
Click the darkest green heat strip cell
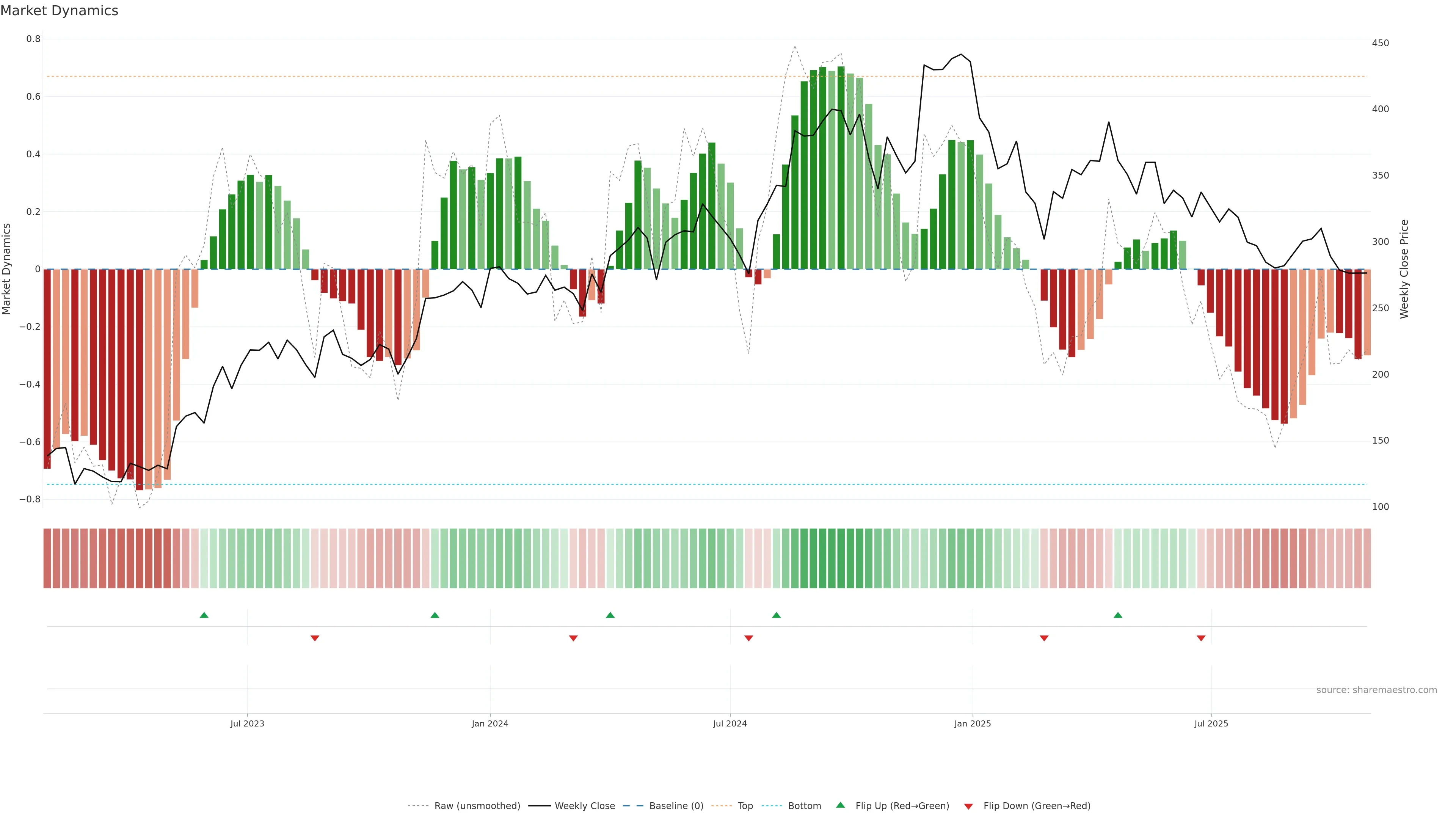click(x=841, y=558)
